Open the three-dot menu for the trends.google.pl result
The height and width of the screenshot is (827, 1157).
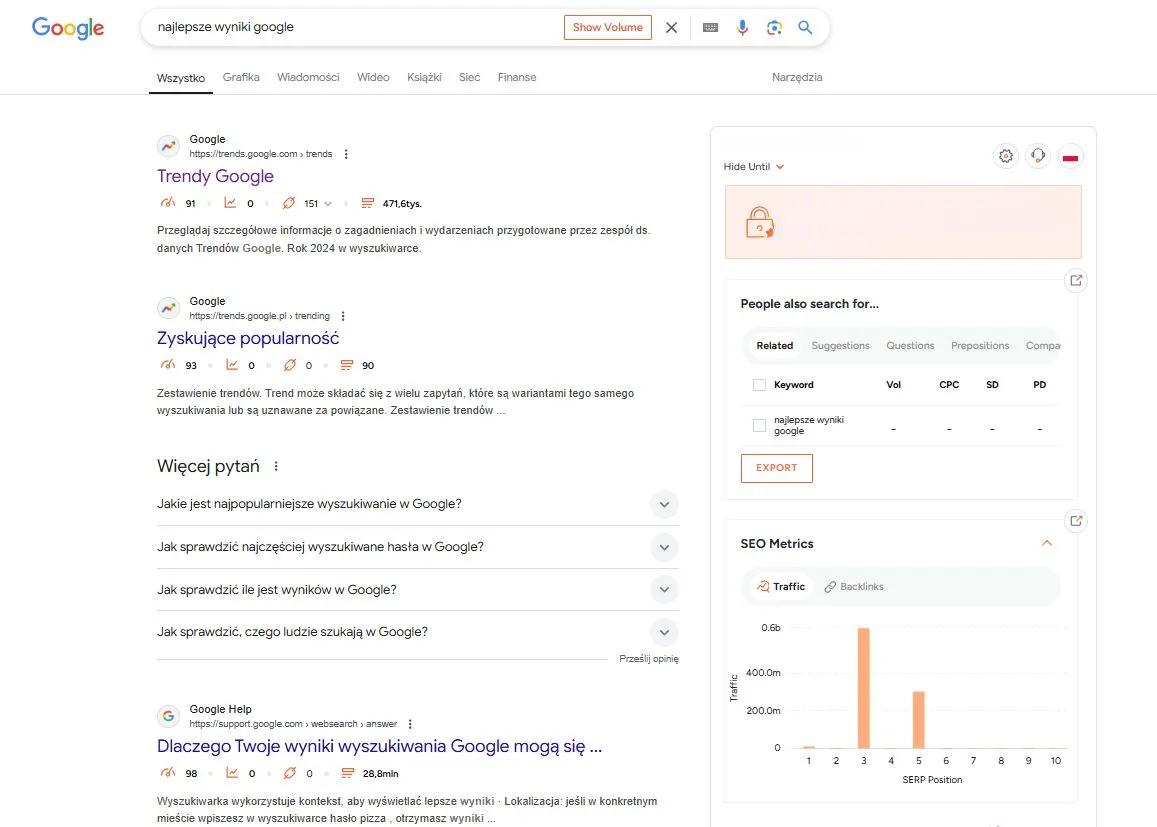click(343, 316)
